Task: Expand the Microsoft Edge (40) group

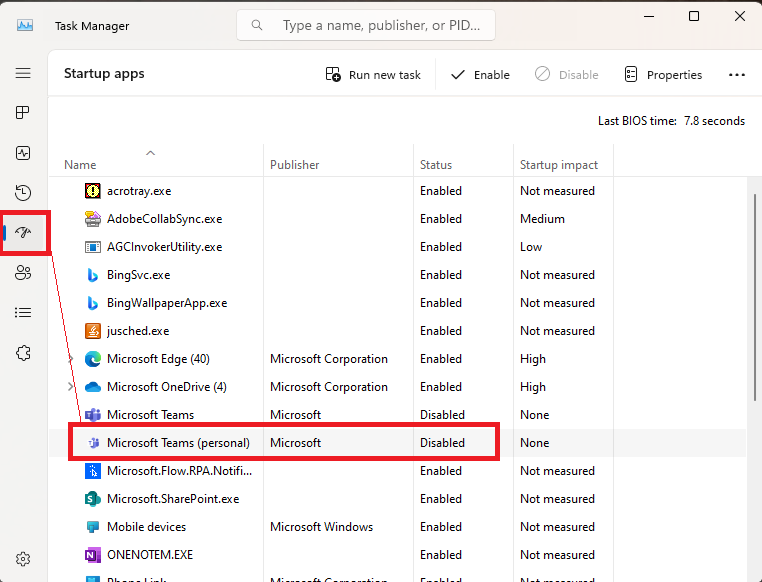Action: point(70,359)
